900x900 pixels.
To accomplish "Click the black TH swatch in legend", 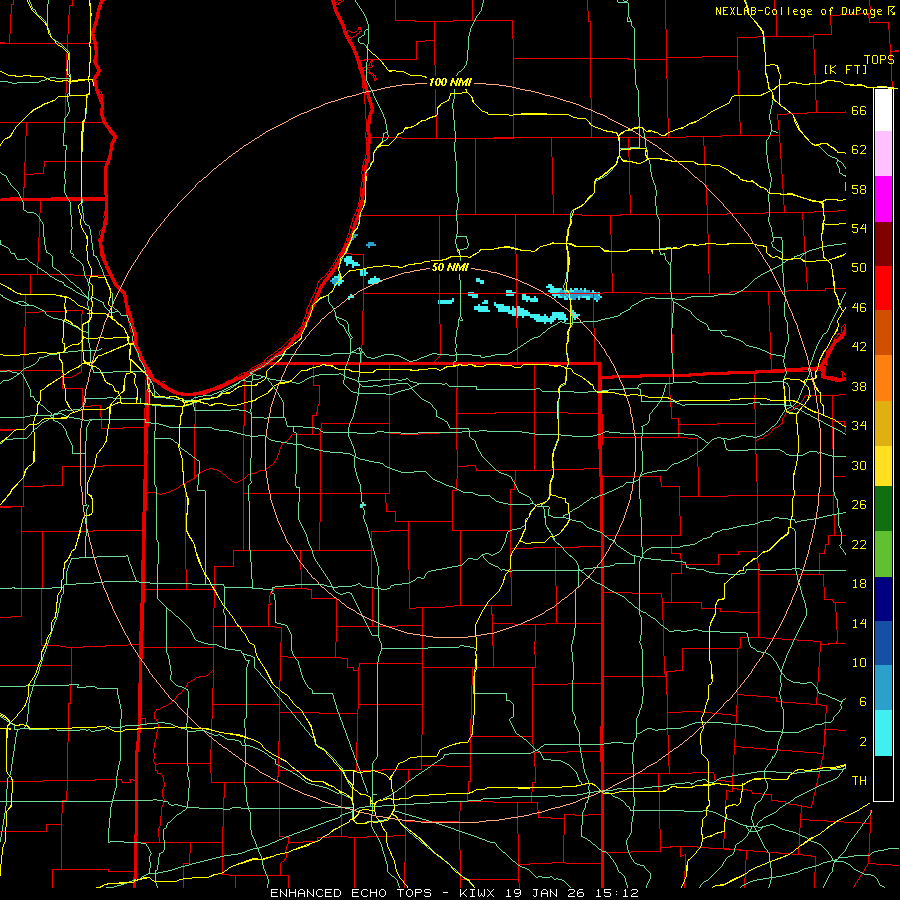I will coord(883,778).
